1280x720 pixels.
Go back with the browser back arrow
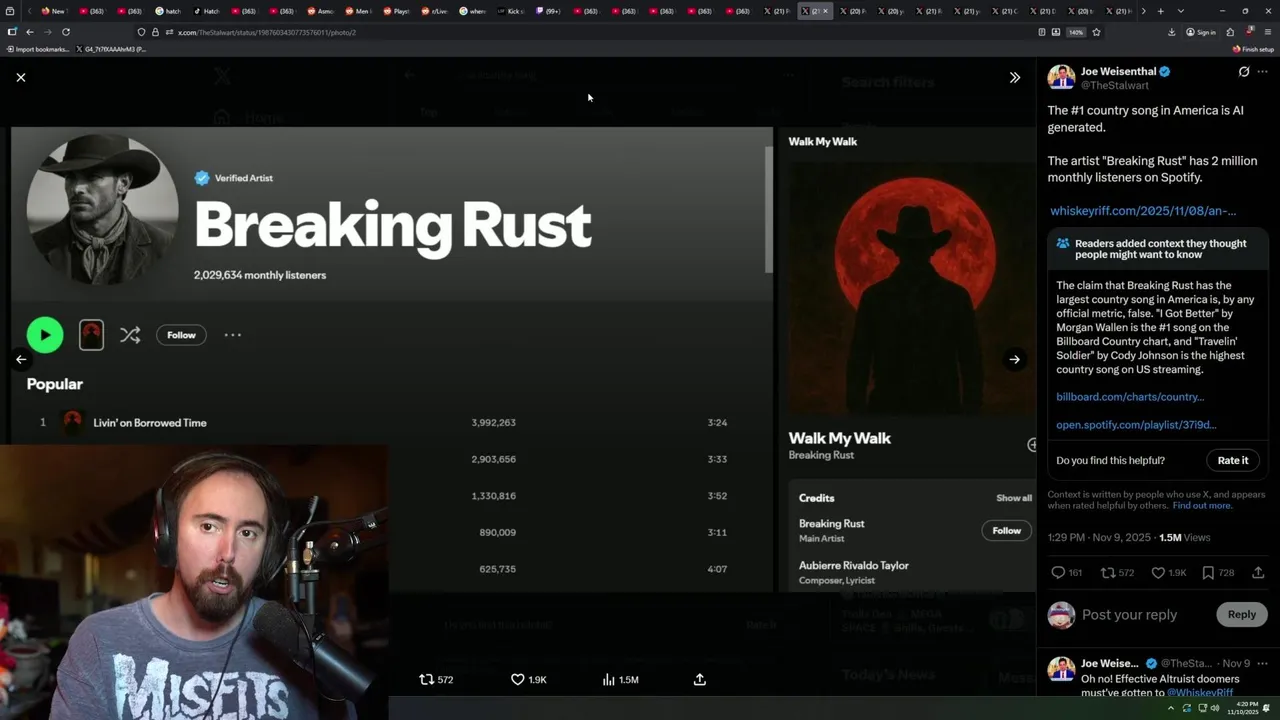coord(29,32)
